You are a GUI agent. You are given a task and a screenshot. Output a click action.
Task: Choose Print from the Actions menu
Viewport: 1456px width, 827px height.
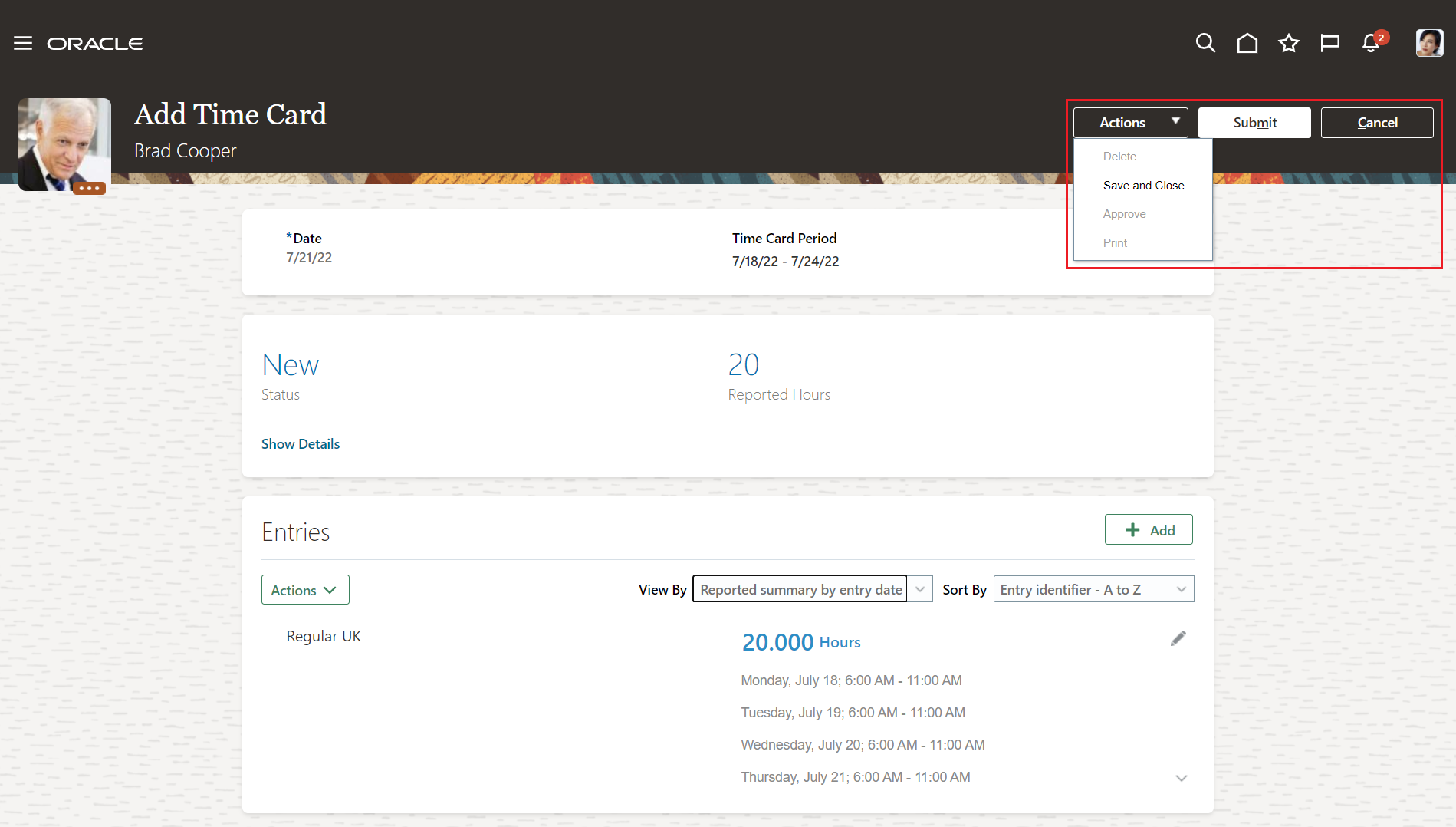pyautogui.click(x=1115, y=242)
